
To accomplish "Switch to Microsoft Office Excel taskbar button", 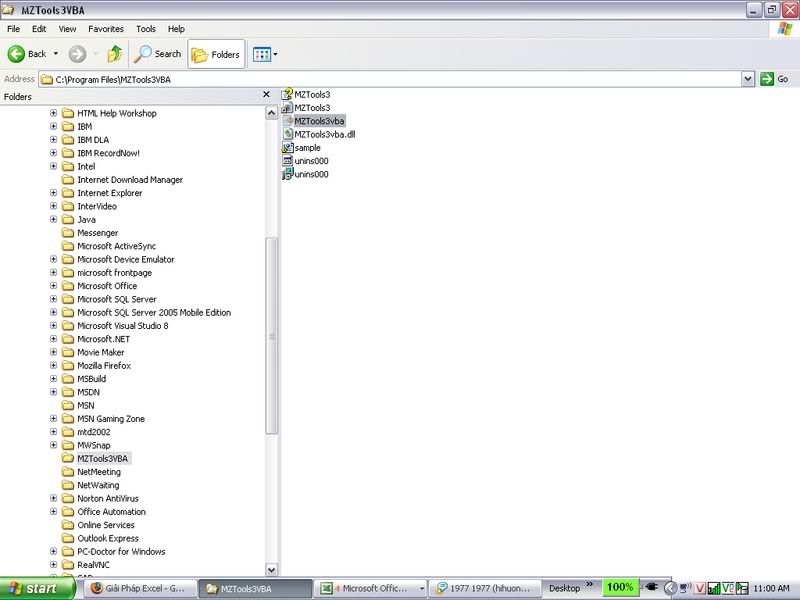I will coord(369,588).
